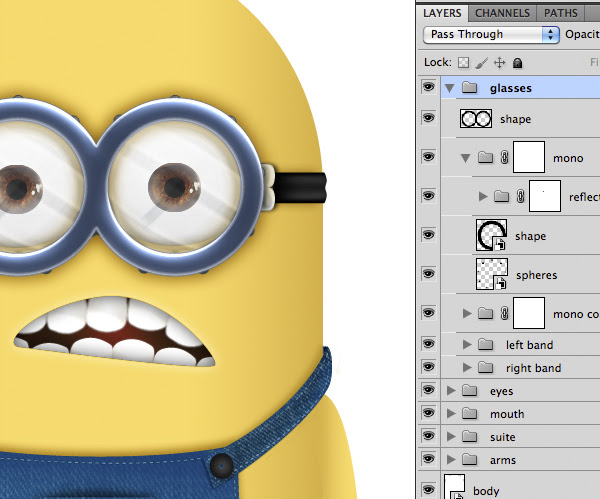Click the lock transparent pixels icon

tap(463, 62)
